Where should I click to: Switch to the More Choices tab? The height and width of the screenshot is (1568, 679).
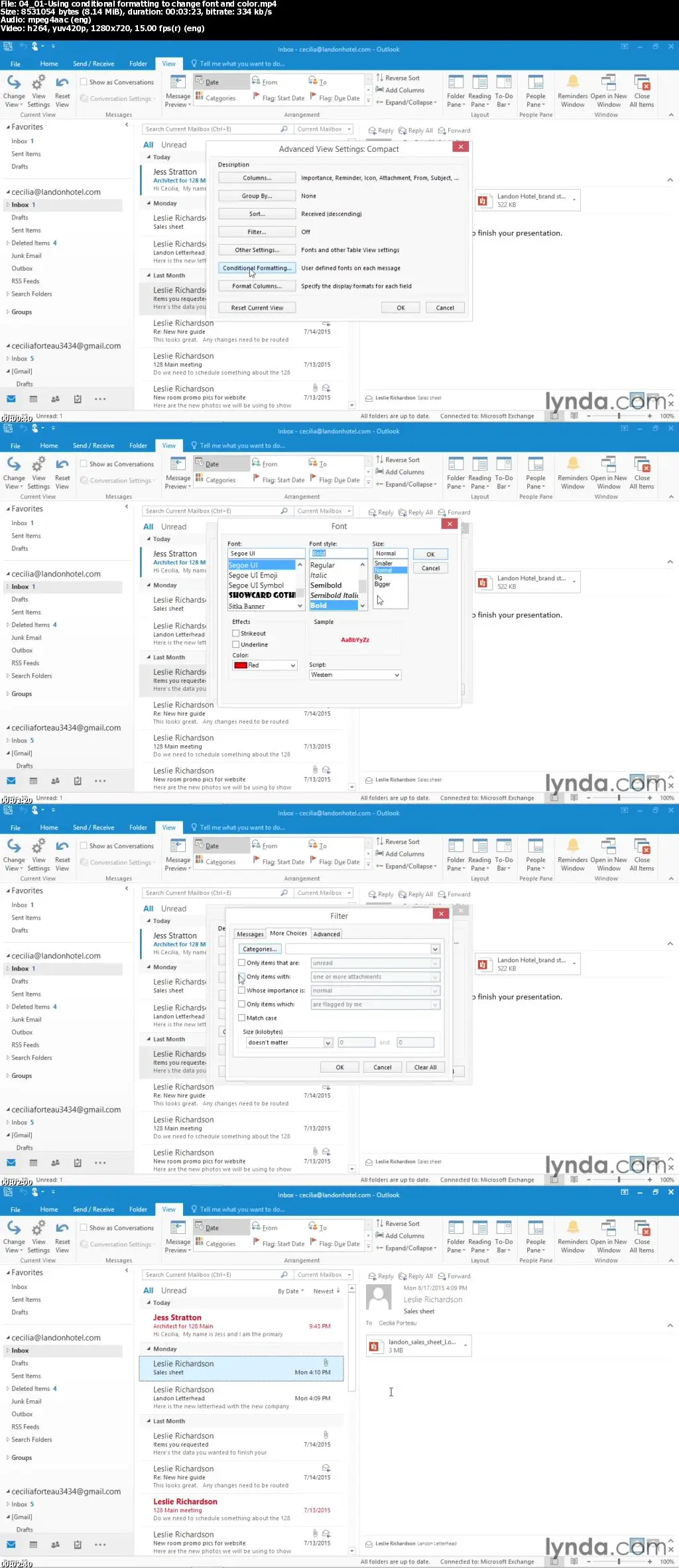click(x=288, y=934)
